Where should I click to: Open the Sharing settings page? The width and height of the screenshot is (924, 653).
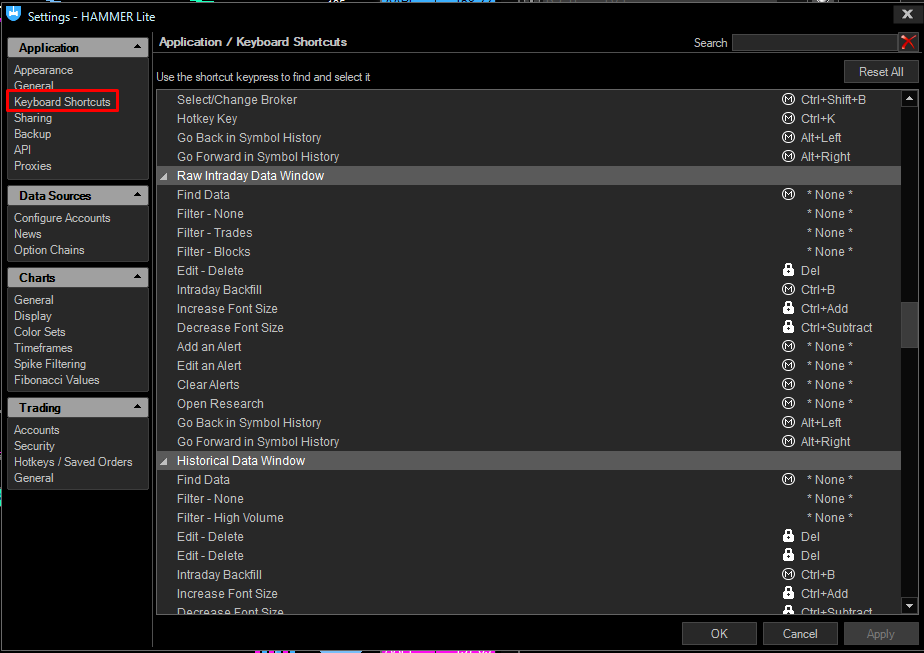[33, 118]
